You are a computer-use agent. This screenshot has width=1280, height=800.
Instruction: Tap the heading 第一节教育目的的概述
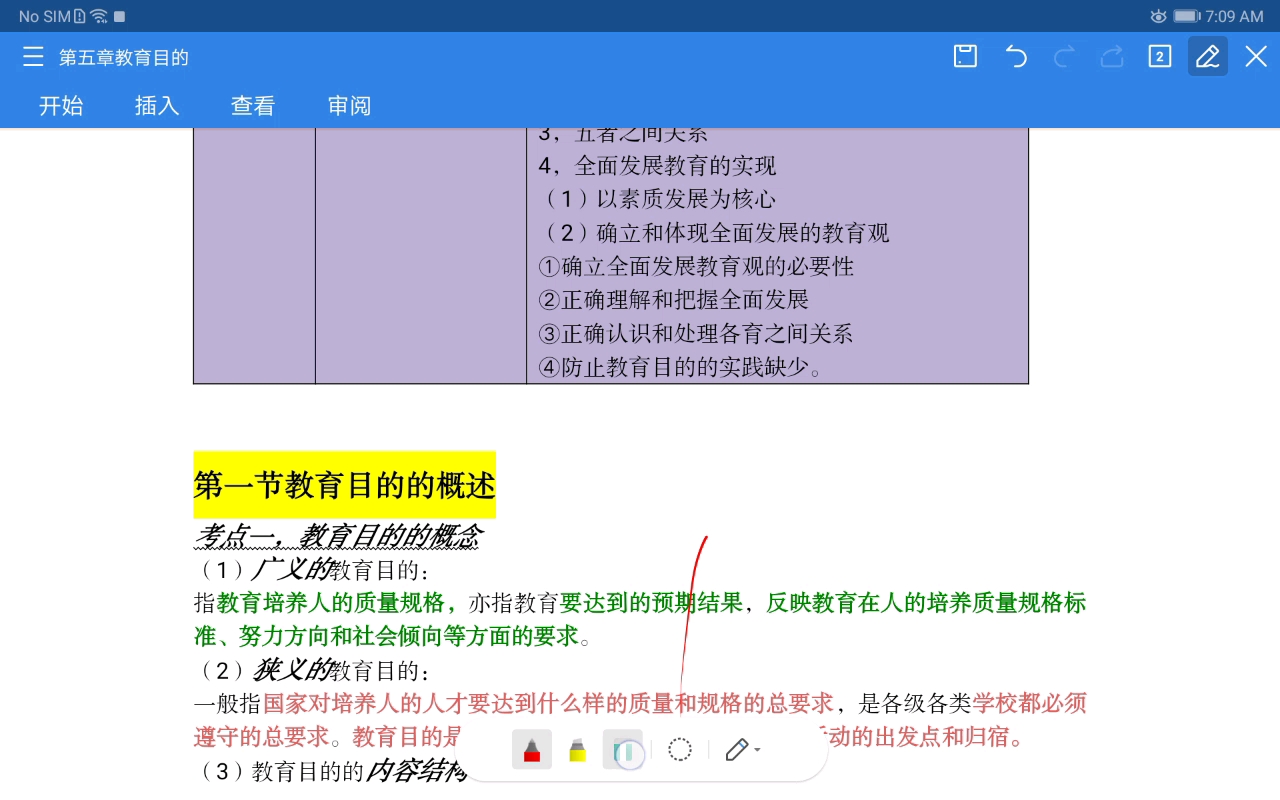pos(345,485)
